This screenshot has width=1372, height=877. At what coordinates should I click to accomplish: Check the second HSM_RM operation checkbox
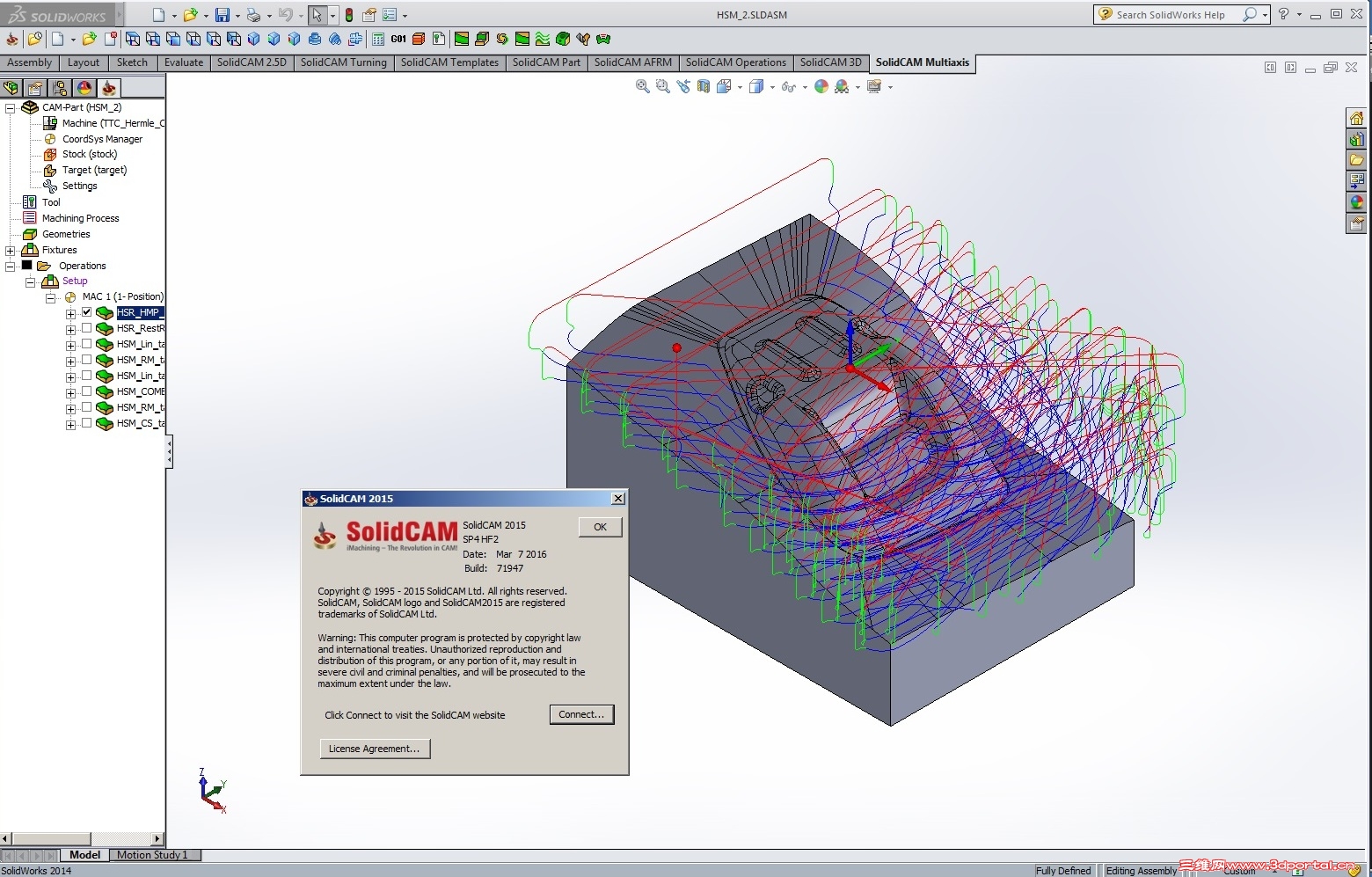(87, 407)
